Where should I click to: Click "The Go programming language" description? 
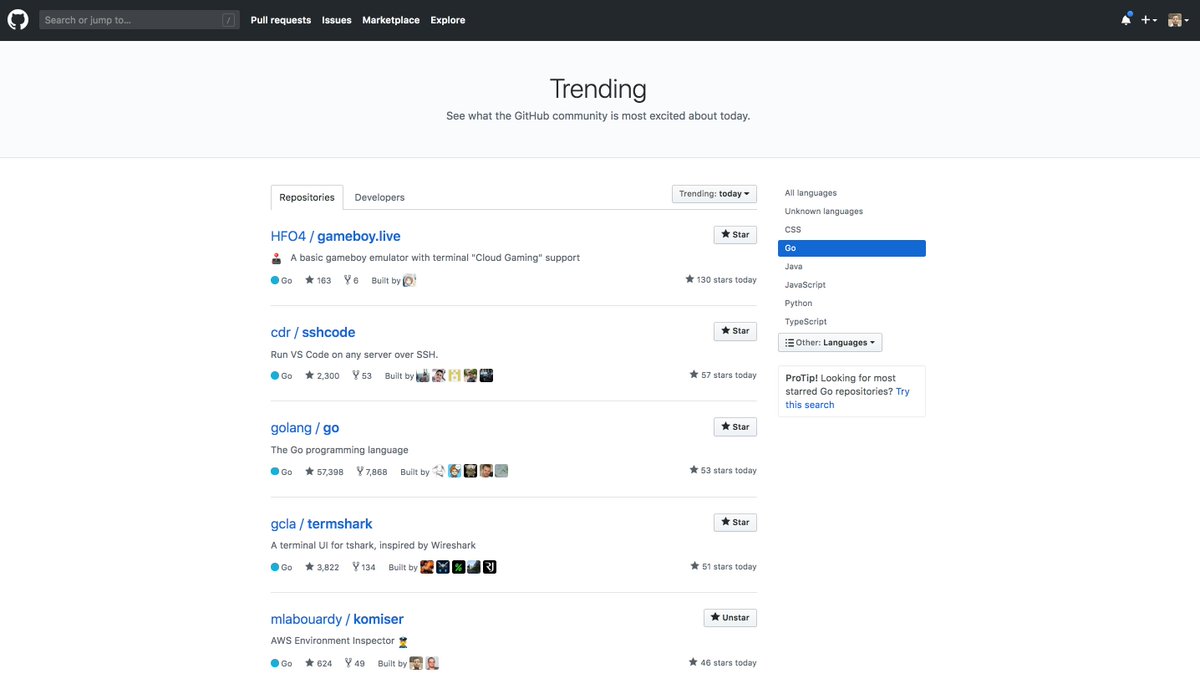(x=340, y=450)
